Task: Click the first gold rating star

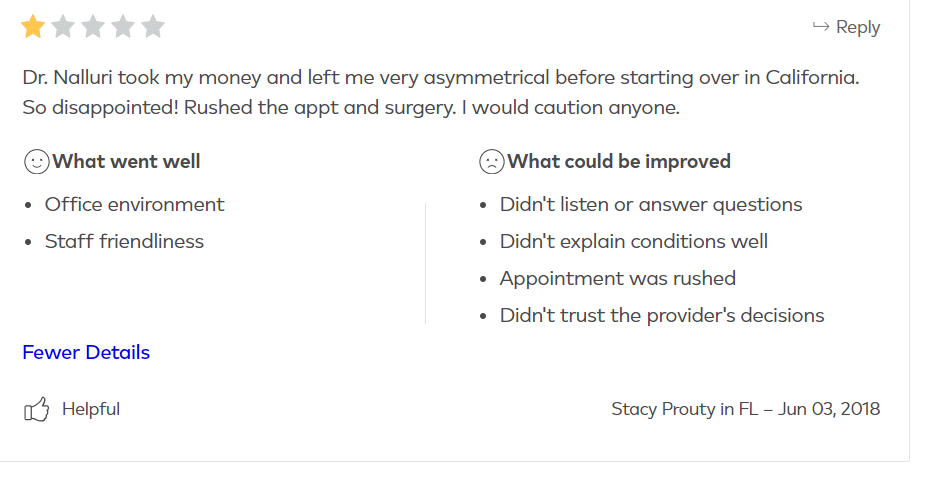Action: tap(33, 27)
